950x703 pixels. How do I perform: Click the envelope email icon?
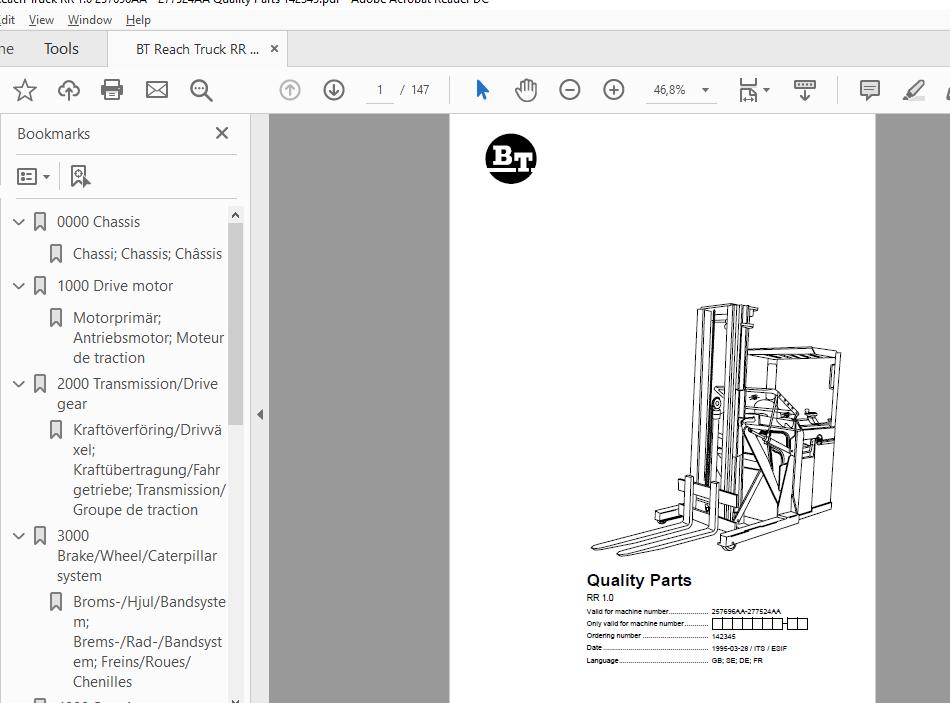click(x=157, y=90)
